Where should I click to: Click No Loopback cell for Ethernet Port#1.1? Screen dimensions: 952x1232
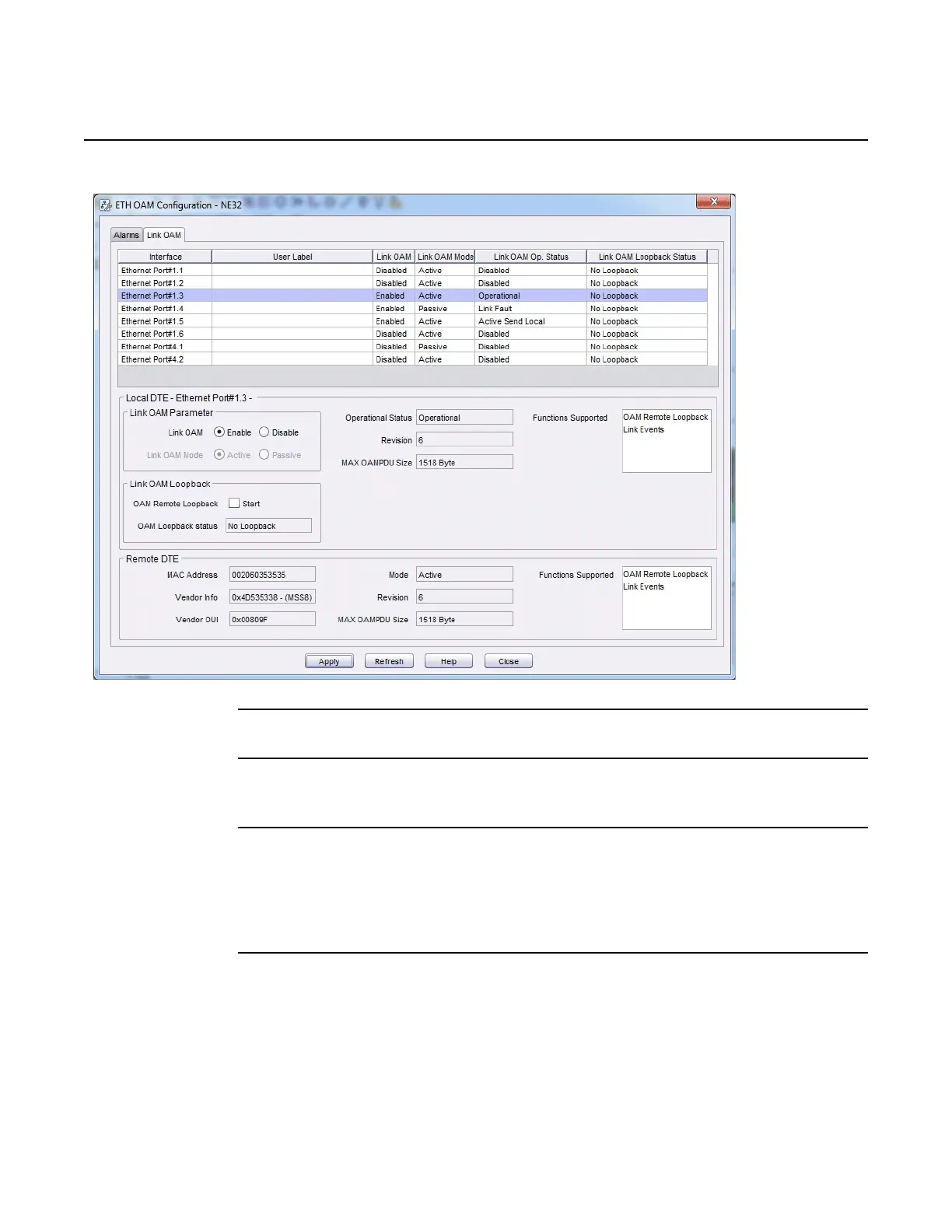click(647, 271)
